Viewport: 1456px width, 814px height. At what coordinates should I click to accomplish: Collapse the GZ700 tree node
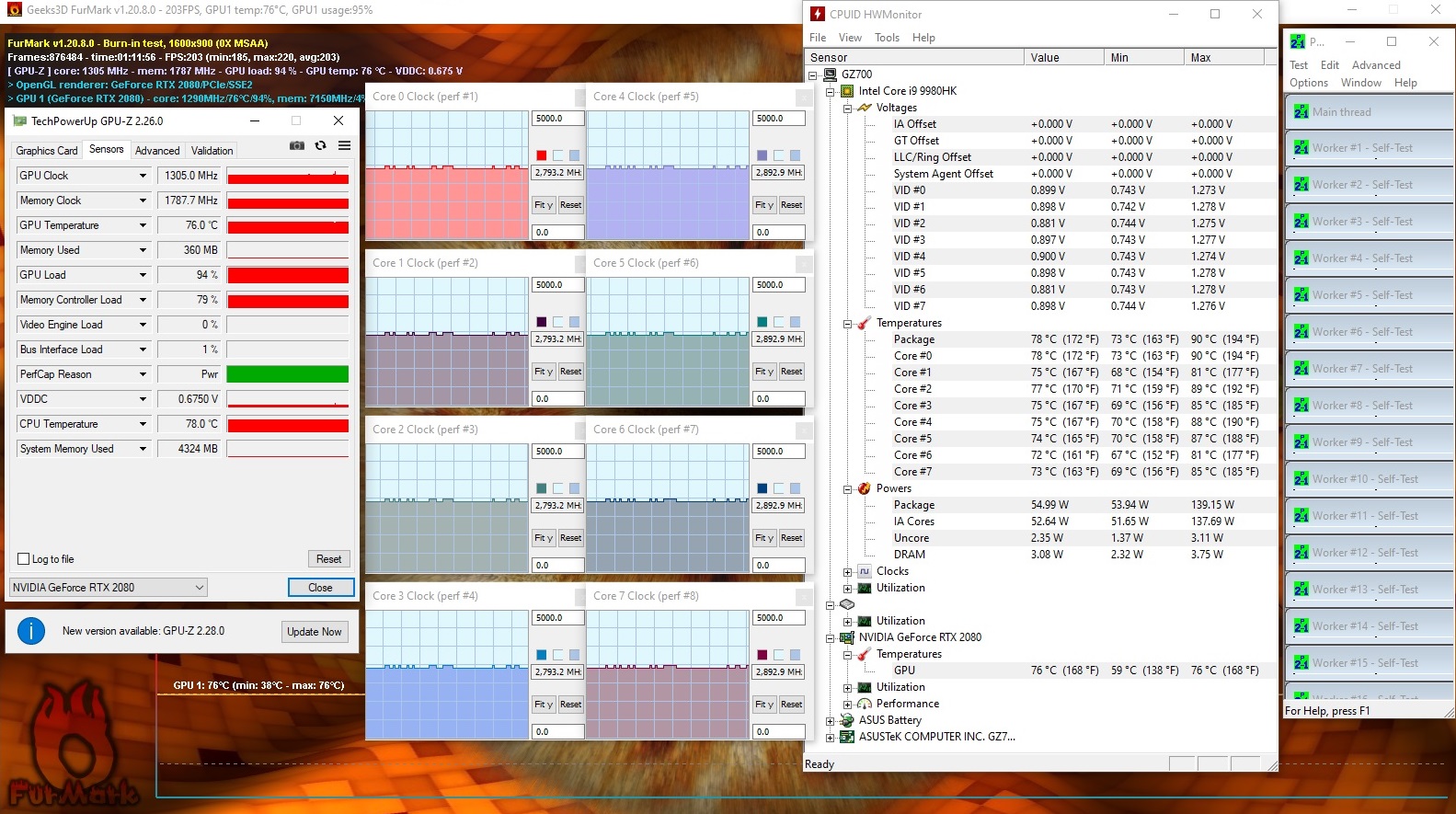pyautogui.click(x=813, y=75)
